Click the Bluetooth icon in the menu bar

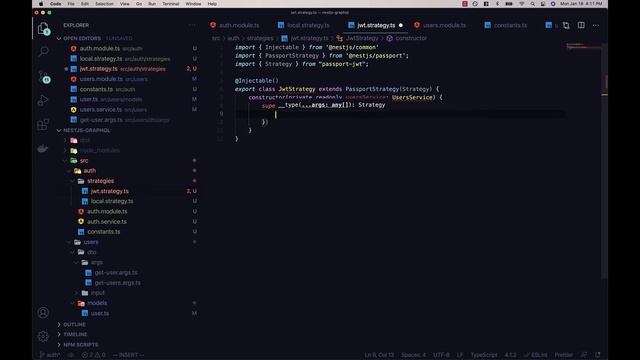(497, 4)
